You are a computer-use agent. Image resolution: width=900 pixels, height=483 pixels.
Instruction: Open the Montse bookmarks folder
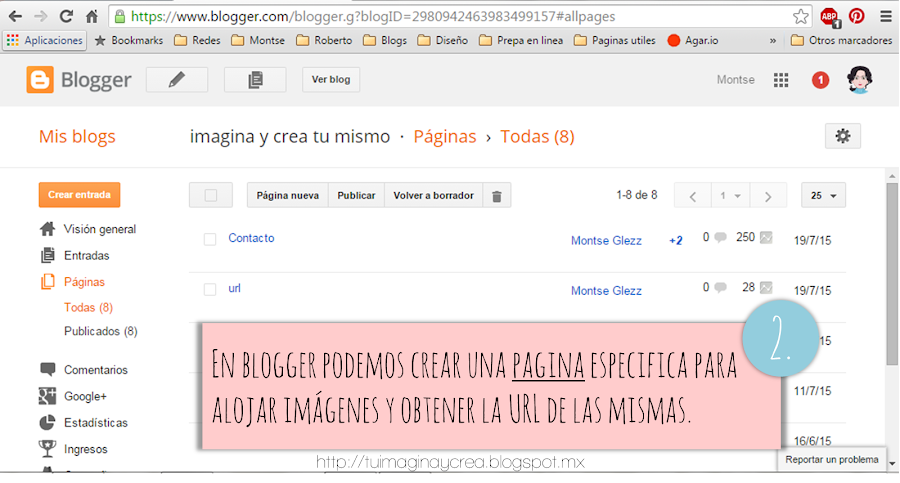point(258,40)
